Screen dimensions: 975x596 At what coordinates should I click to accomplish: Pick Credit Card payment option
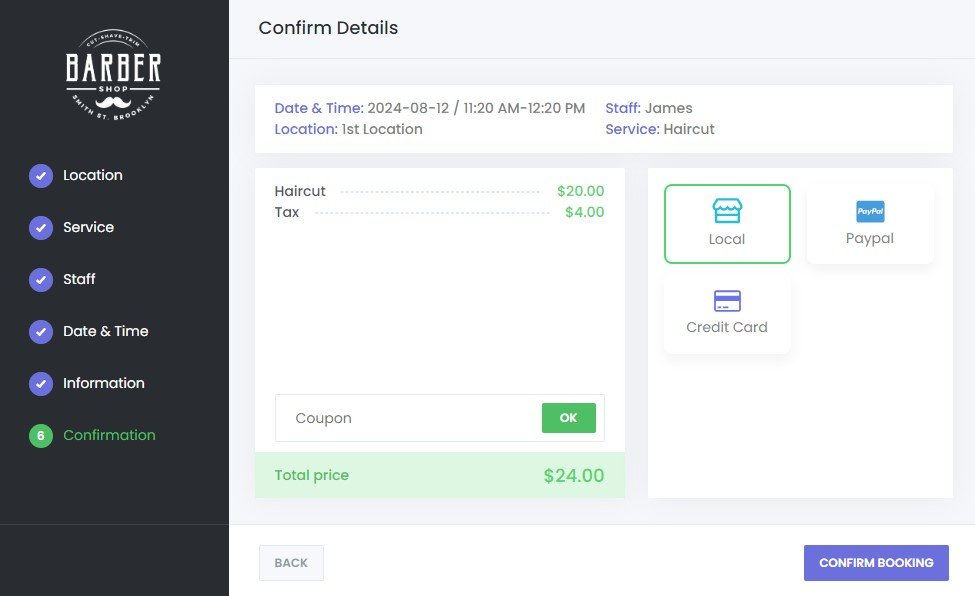tap(727, 314)
